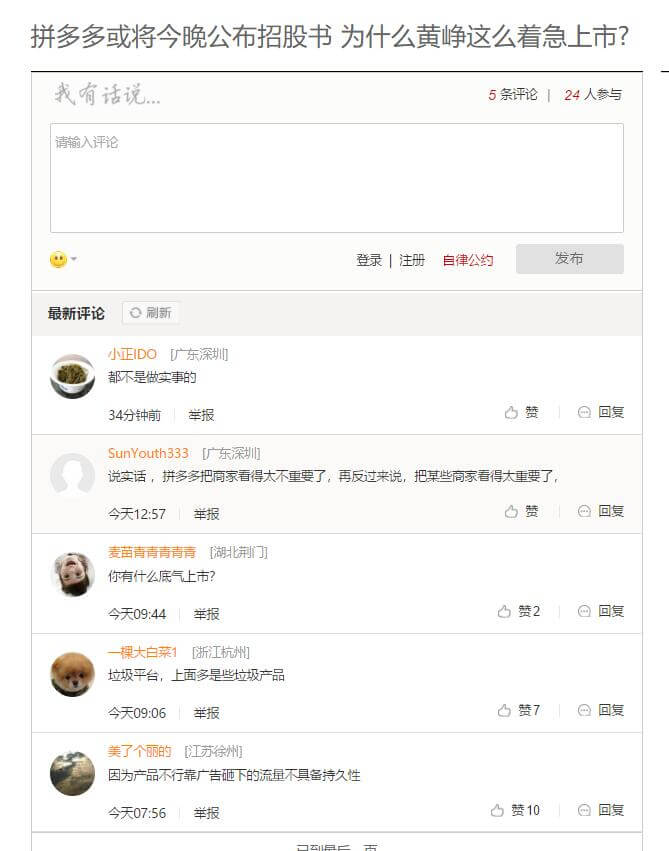The width and height of the screenshot is (669, 851).
Task: Open the 注册 register link
Action: coord(412,261)
